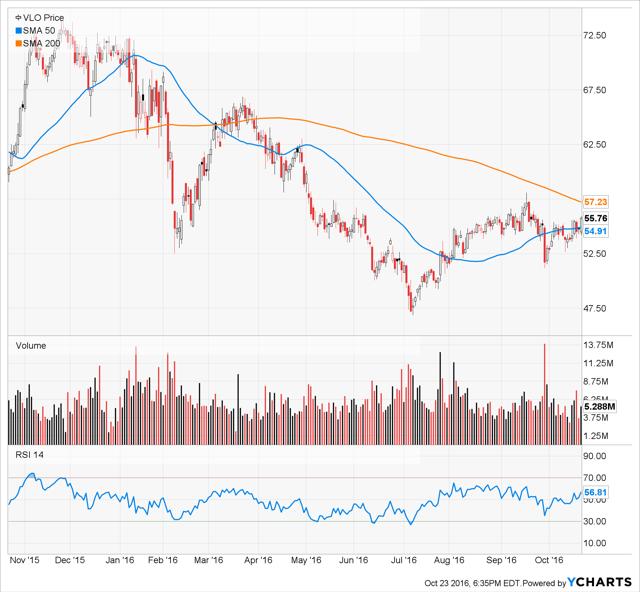
Task: Click the Jun '16 date label
Action: (x=353, y=560)
